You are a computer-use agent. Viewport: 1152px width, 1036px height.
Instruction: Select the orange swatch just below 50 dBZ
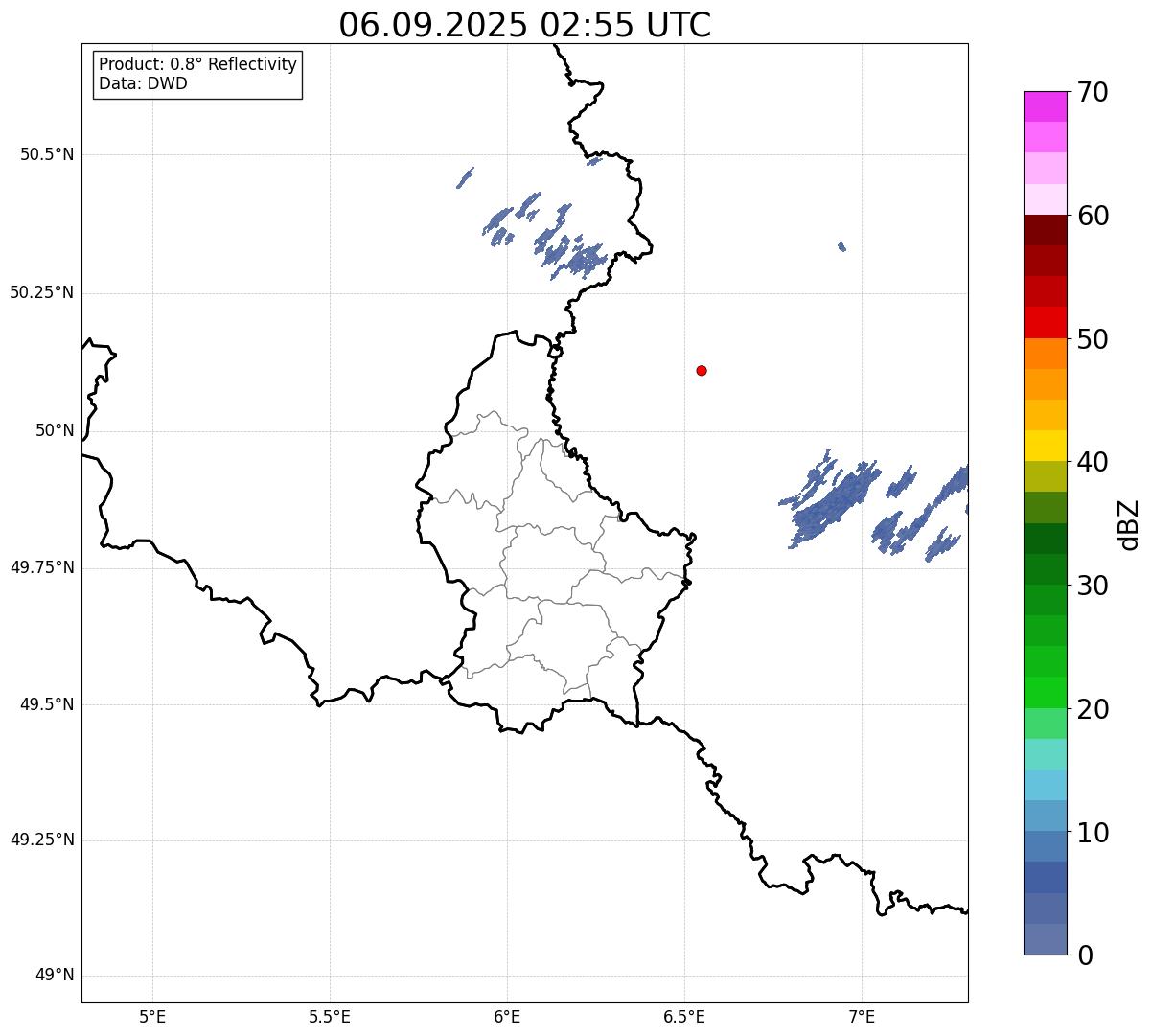tap(1045, 354)
